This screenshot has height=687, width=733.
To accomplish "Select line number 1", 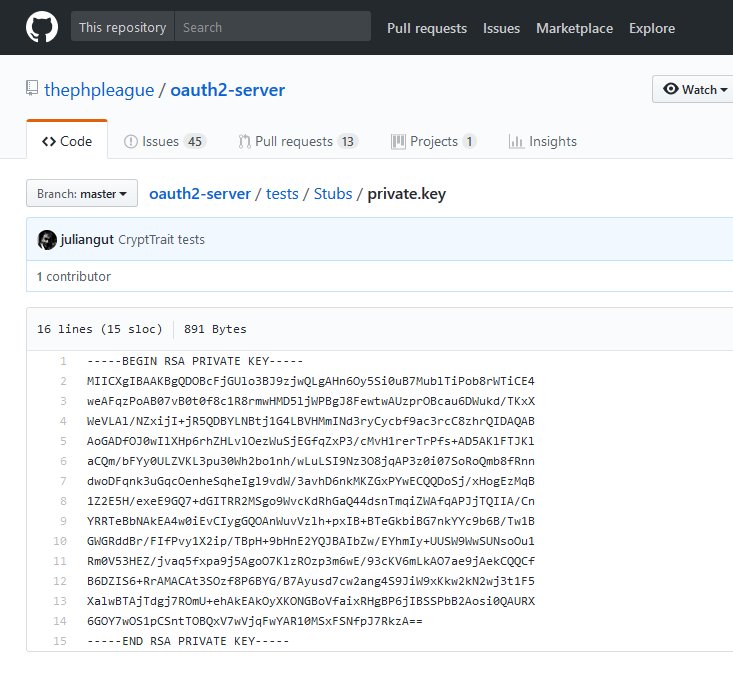I will point(63,361).
